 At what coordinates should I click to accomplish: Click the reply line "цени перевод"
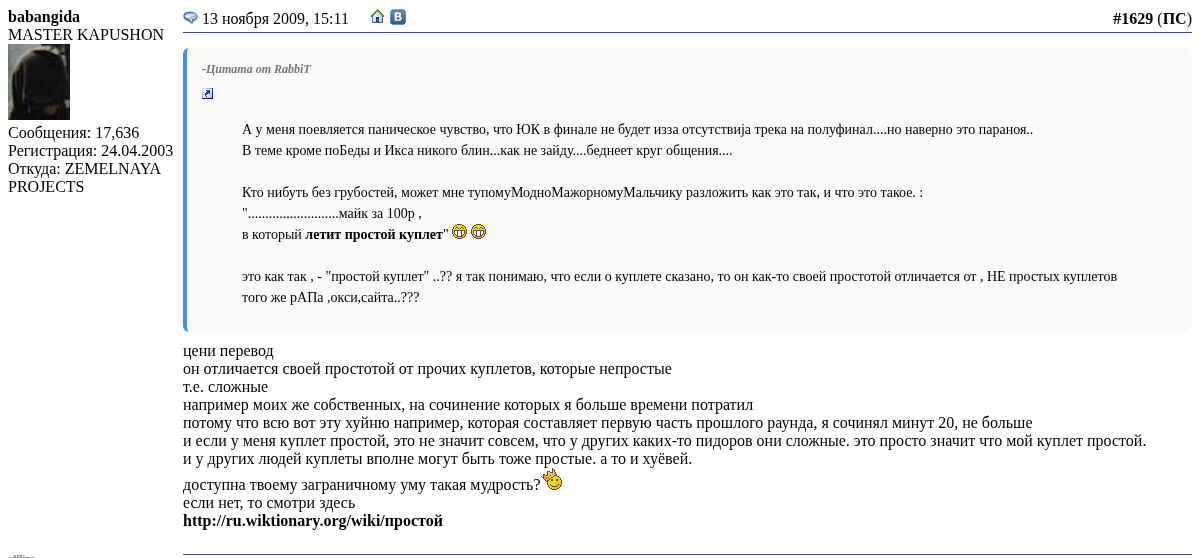coord(228,351)
